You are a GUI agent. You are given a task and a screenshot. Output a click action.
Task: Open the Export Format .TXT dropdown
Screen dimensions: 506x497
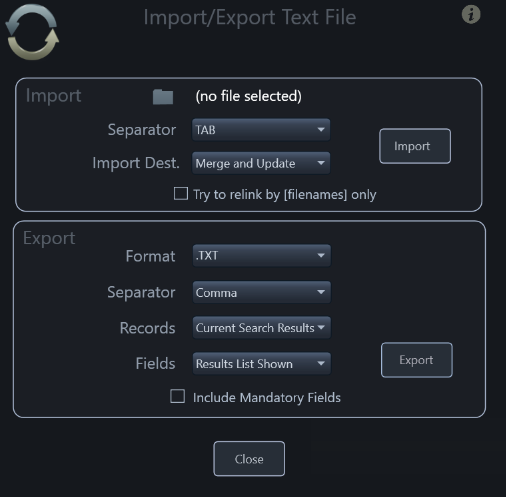click(262, 256)
